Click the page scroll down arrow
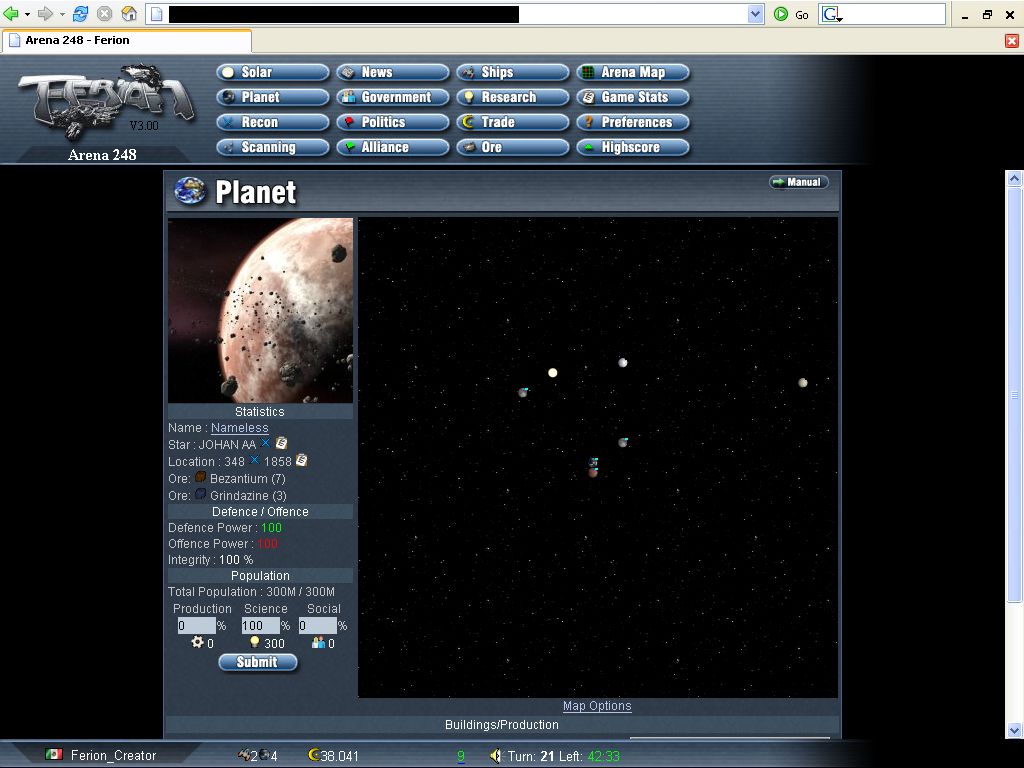This screenshot has width=1024, height=768. pos(1014,730)
